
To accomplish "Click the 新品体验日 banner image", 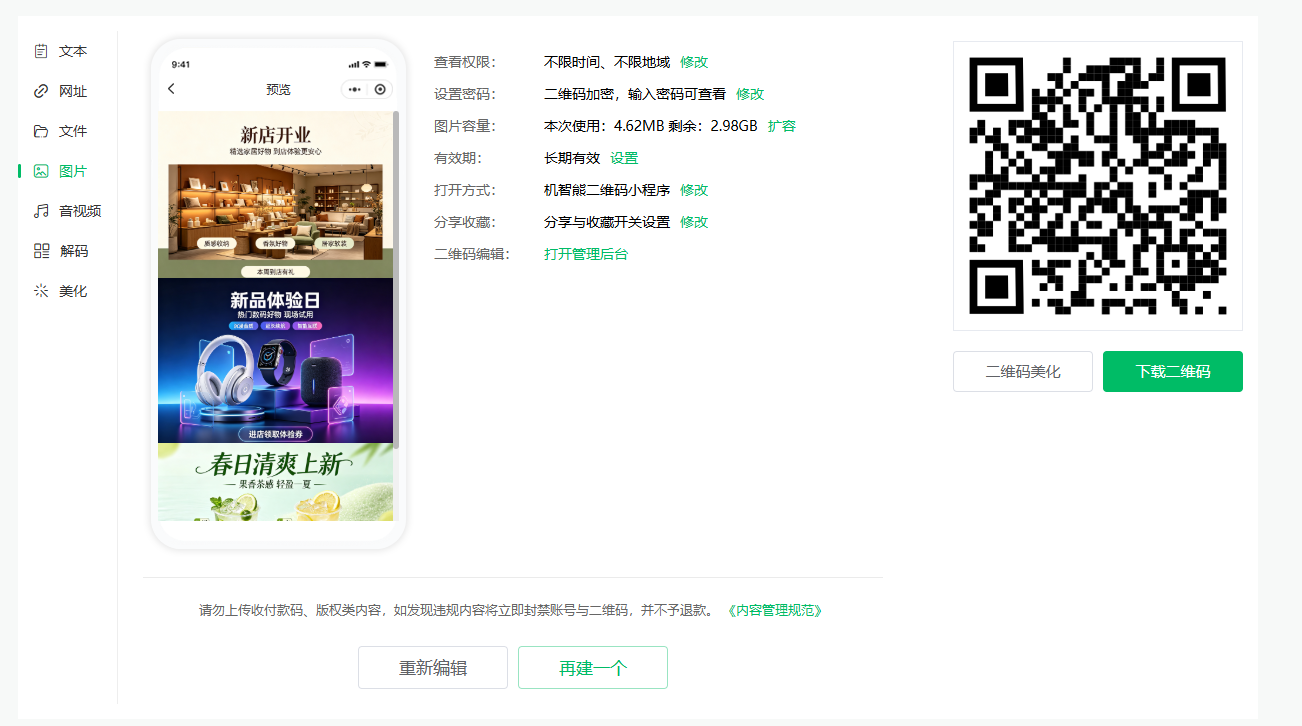I will coord(275,360).
